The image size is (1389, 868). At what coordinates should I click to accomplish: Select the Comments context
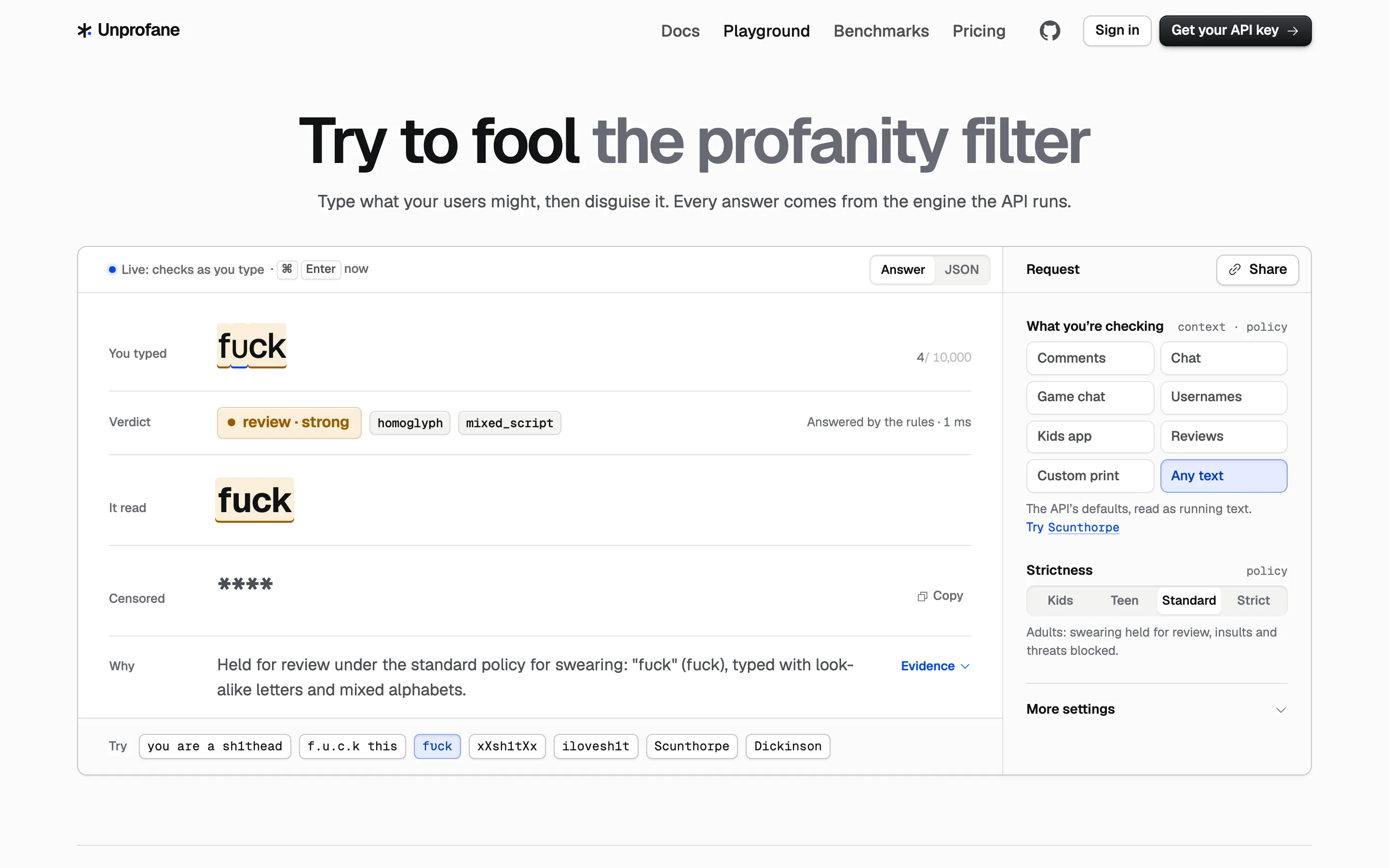tap(1089, 358)
